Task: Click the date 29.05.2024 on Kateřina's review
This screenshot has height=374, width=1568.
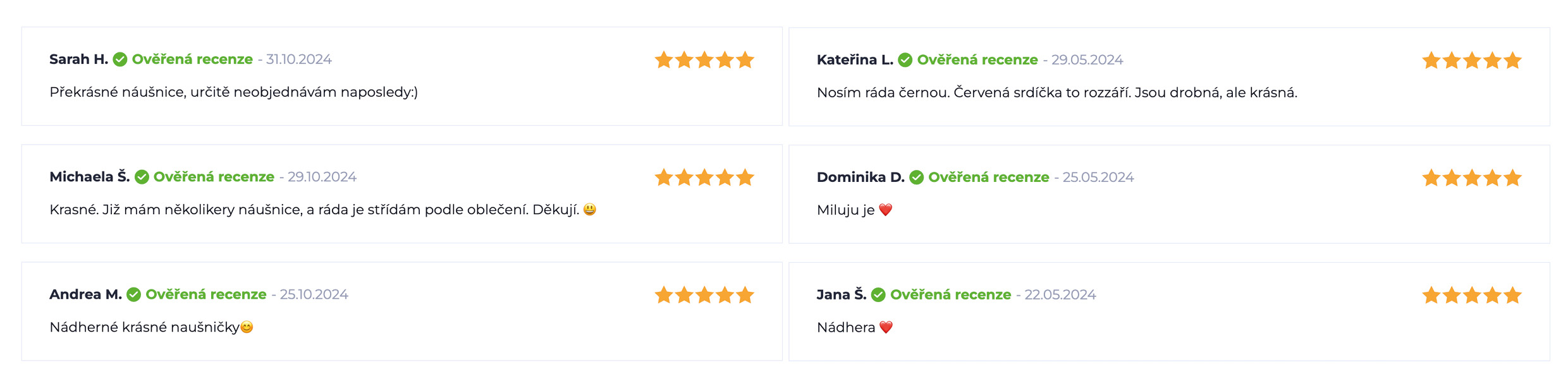Action: (1087, 60)
